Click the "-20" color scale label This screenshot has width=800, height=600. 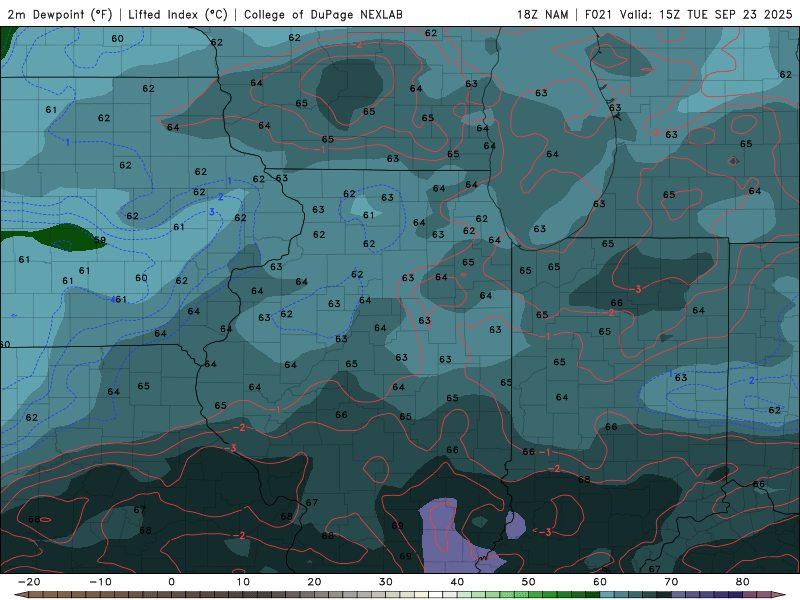29,582
